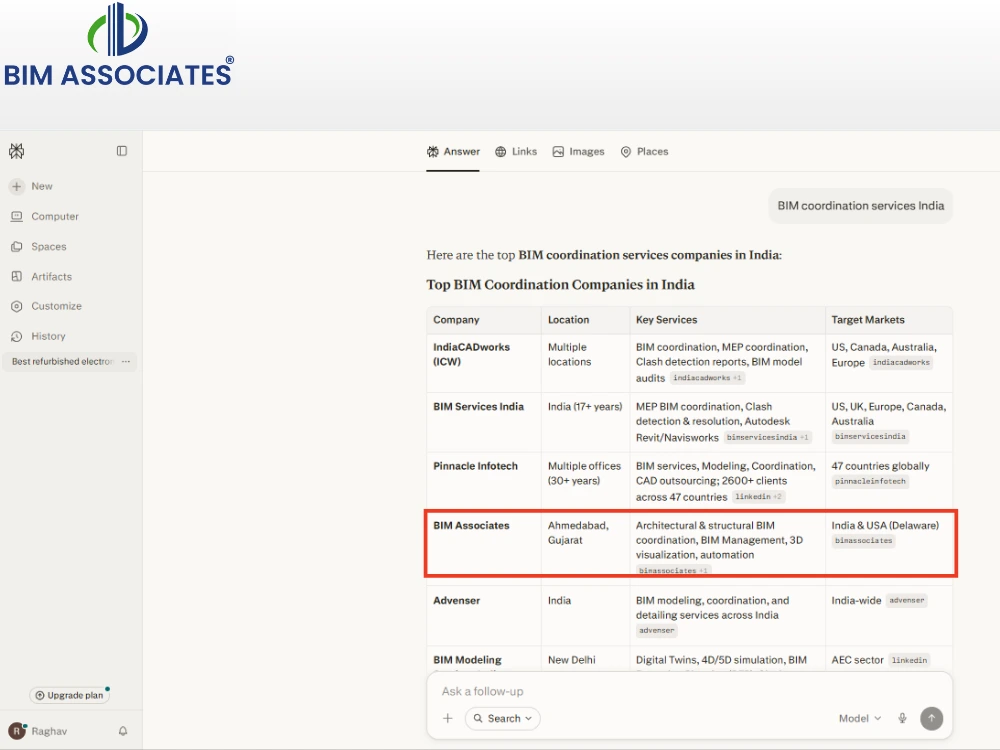Click the submit arrow button
Viewport: 1000px width, 750px height.
pos(932,718)
